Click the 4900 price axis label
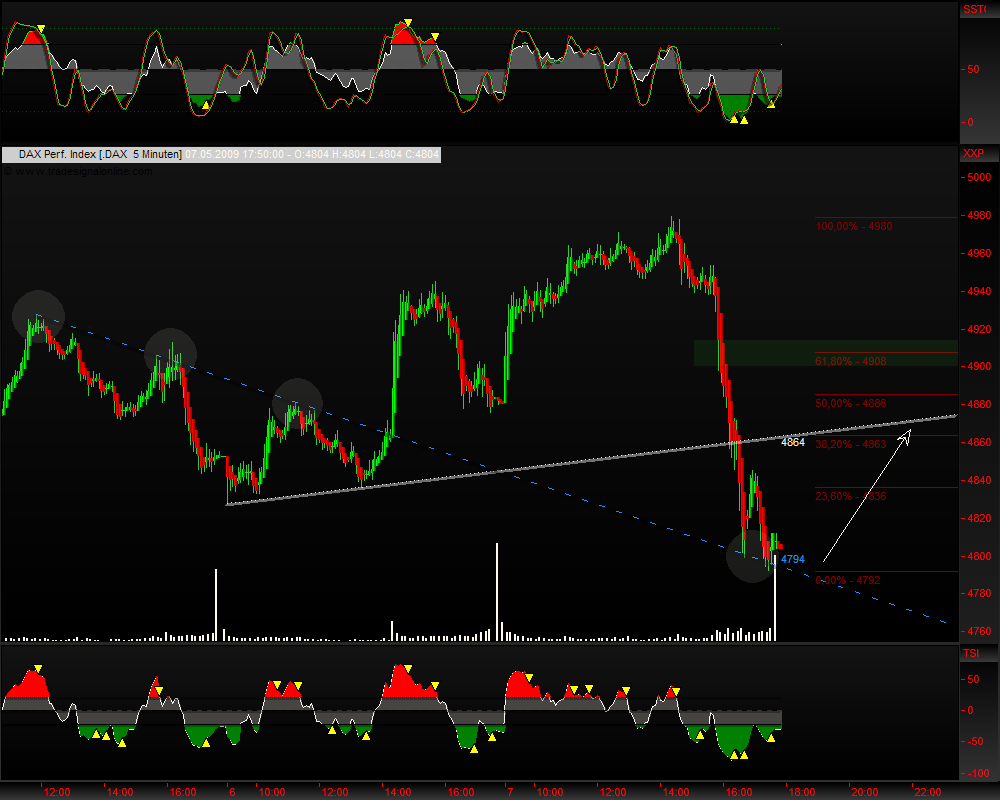The height and width of the screenshot is (800, 1000). 979,366
